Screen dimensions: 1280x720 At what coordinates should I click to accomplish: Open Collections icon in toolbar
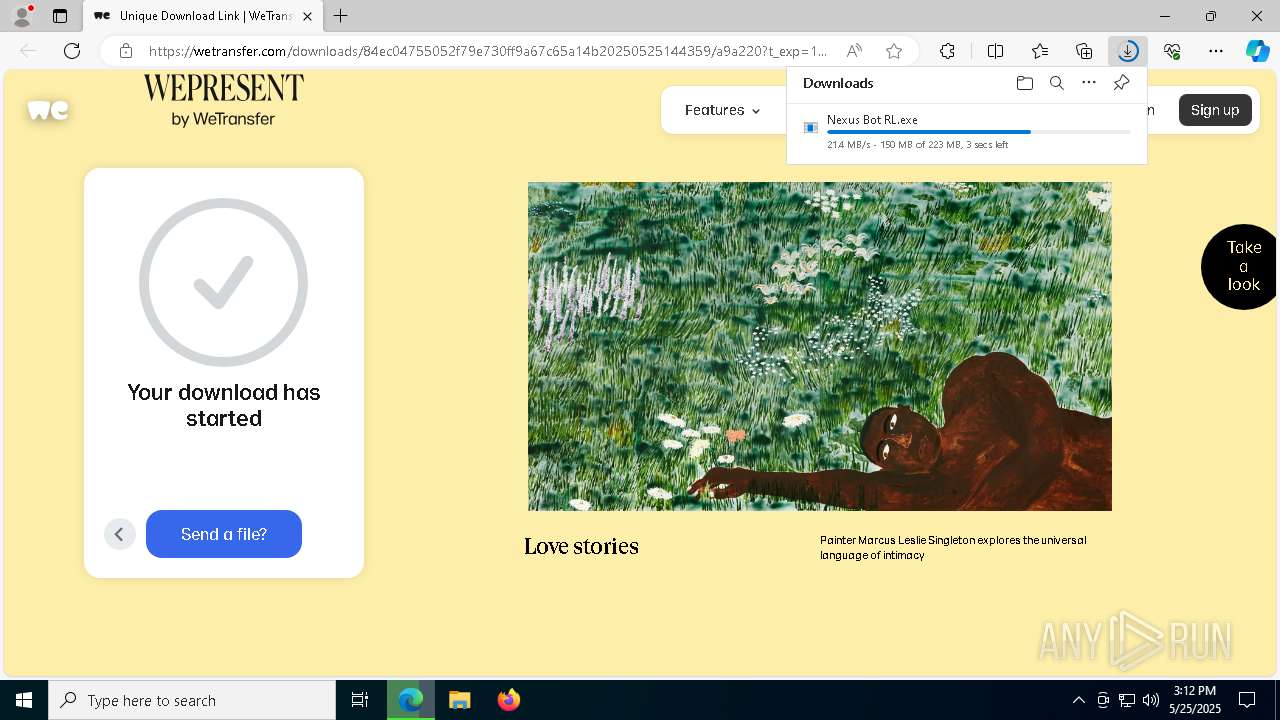coord(1084,51)
